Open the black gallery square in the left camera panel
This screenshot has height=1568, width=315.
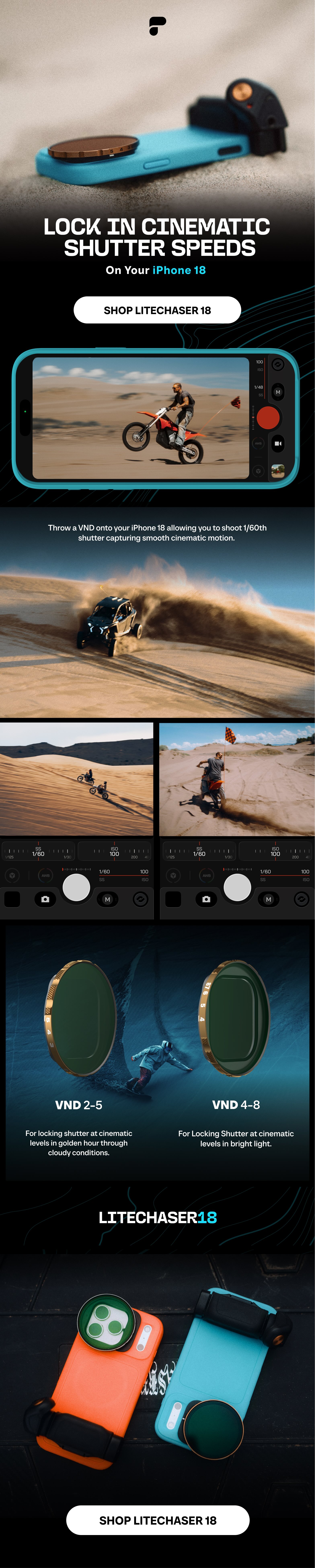coord(12,899)
